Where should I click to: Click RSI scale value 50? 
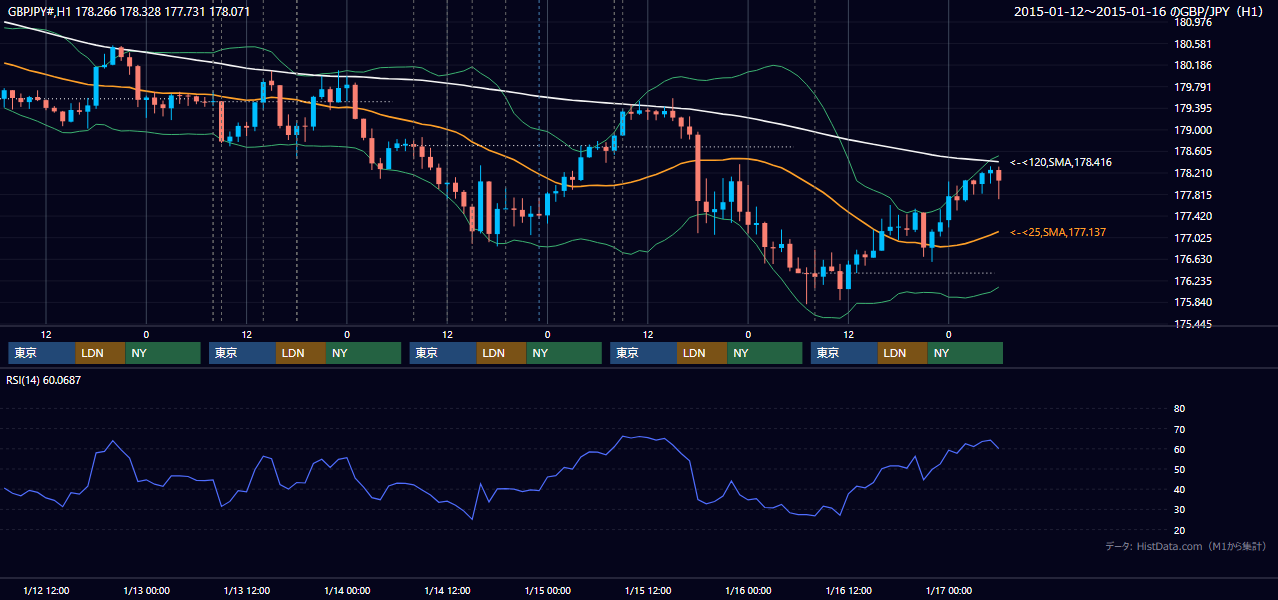tap(1179, 470)
